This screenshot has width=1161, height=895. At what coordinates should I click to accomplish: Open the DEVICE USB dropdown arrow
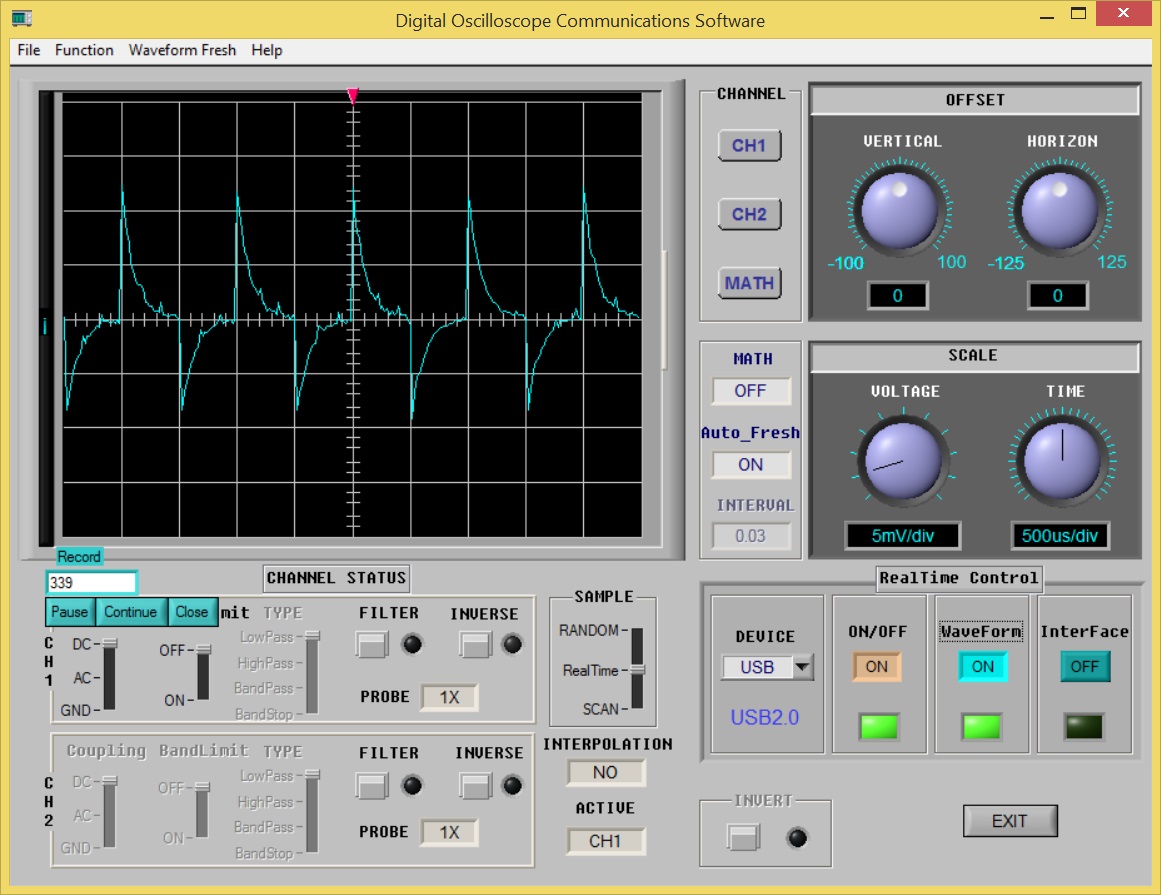point(803,667)
